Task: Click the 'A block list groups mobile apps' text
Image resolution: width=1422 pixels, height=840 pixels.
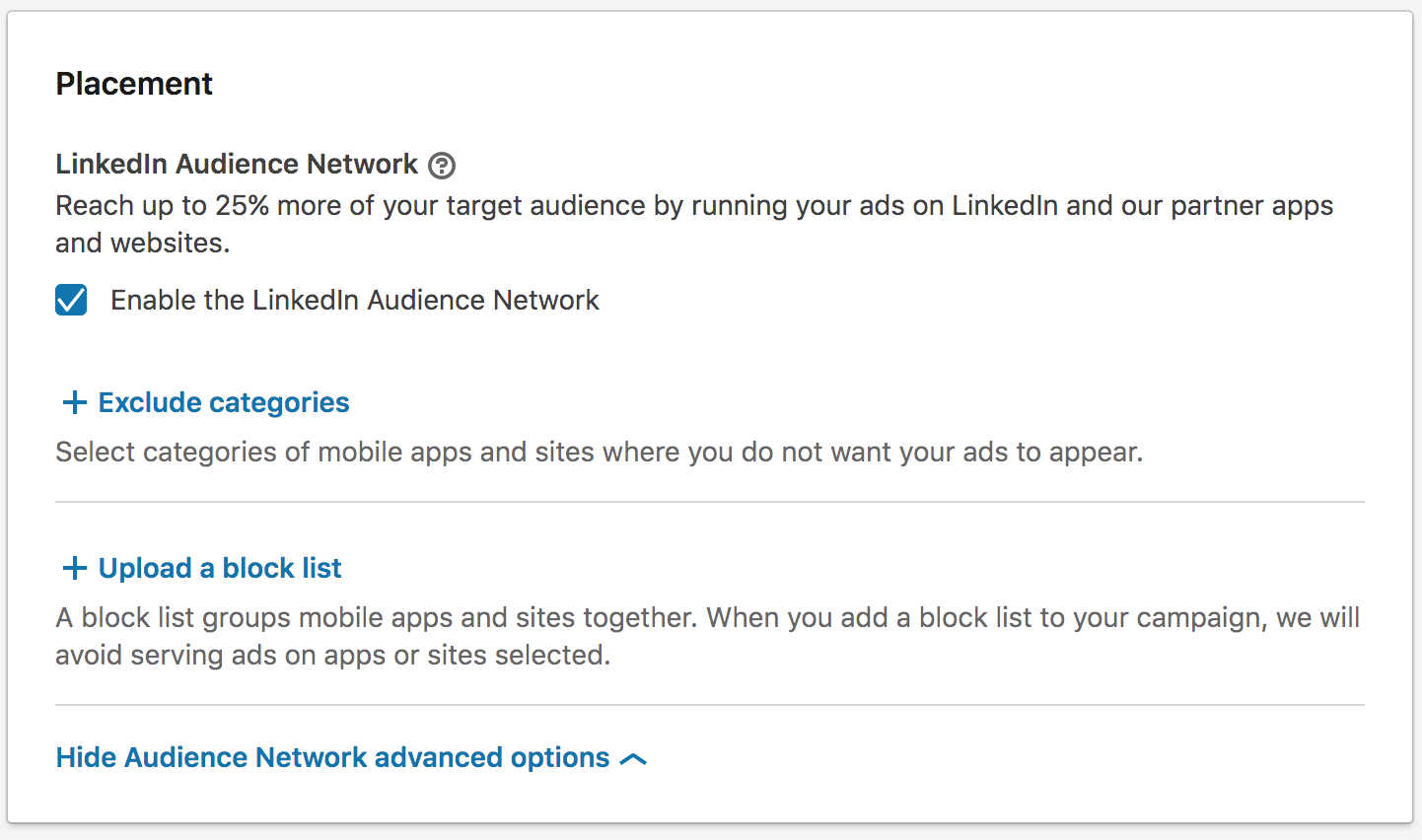Action: click(x=707, y=618)
